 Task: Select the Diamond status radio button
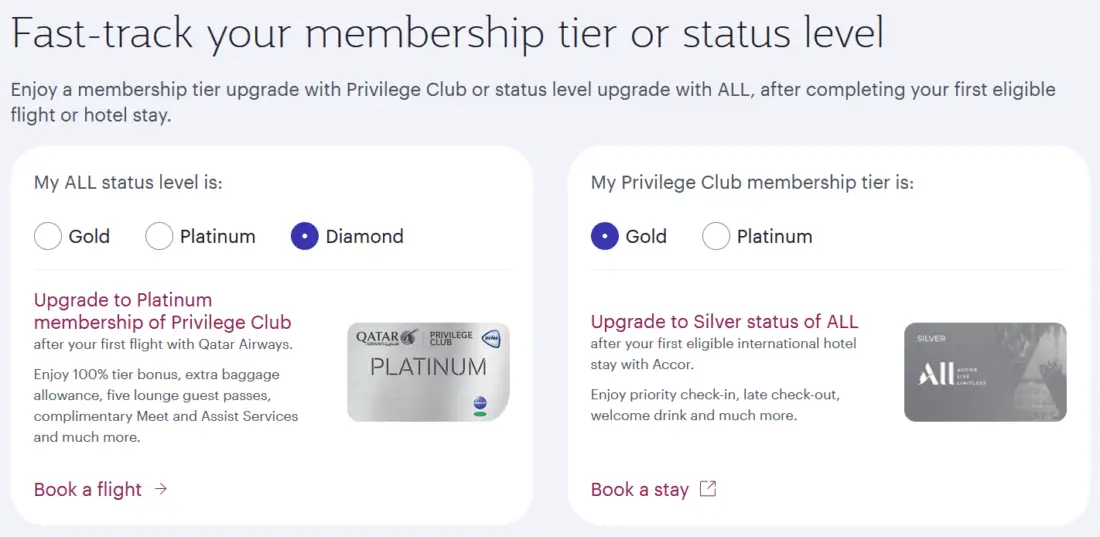(305, 237)
